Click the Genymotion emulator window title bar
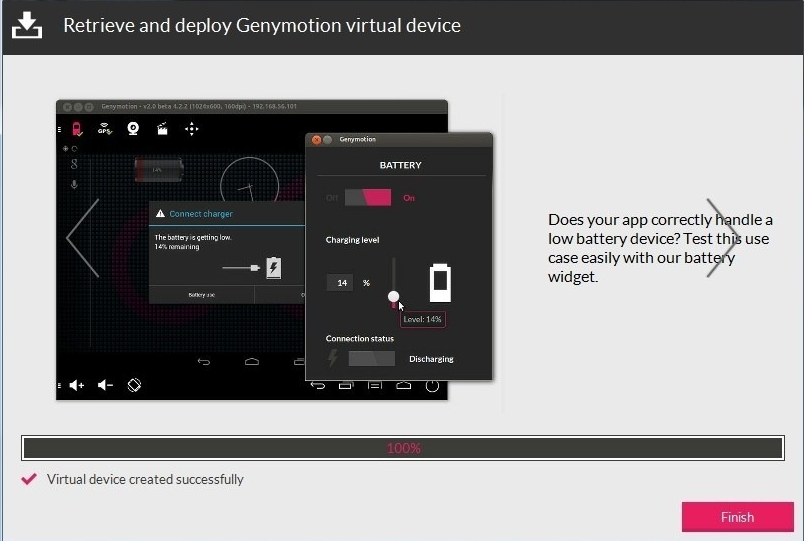804x541 pixels. tap(252, 107)
